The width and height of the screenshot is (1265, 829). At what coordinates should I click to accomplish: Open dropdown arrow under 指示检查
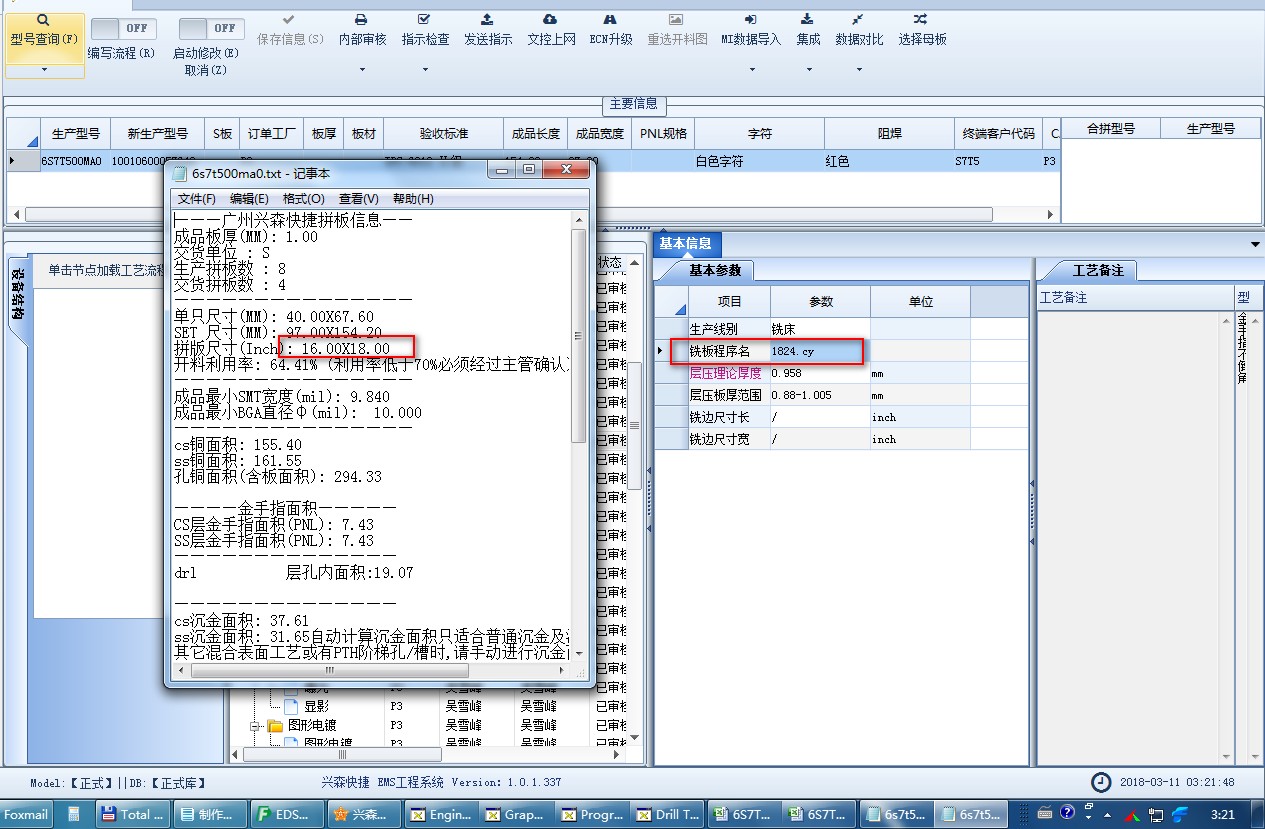pyautogui.click(x=425, y=70)
